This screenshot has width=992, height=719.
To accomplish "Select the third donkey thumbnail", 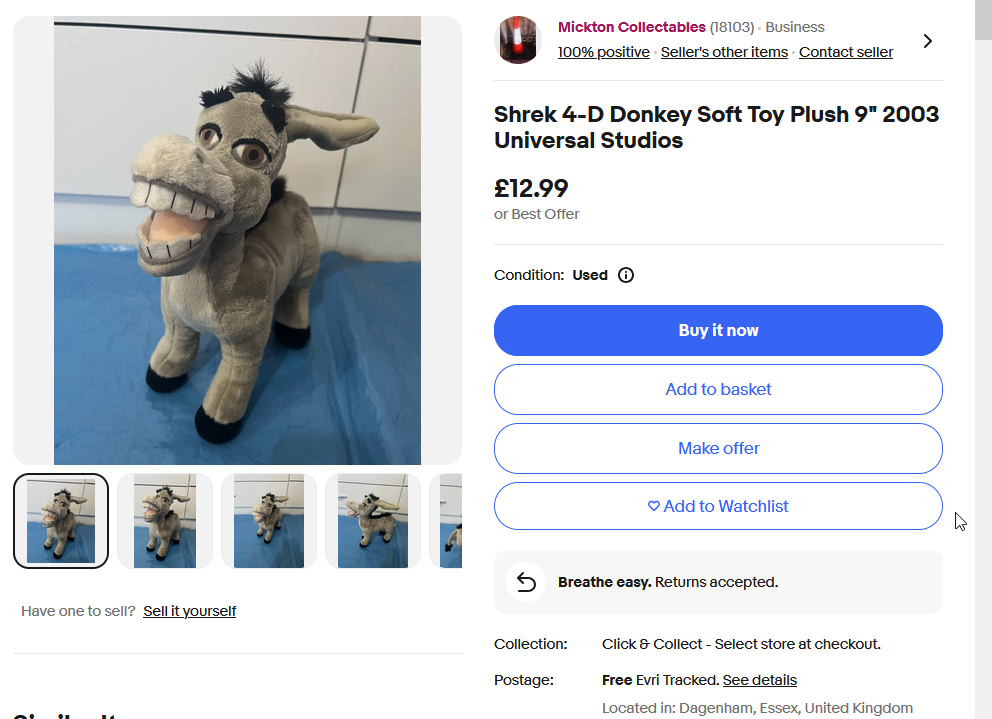I will click(269, 521).
